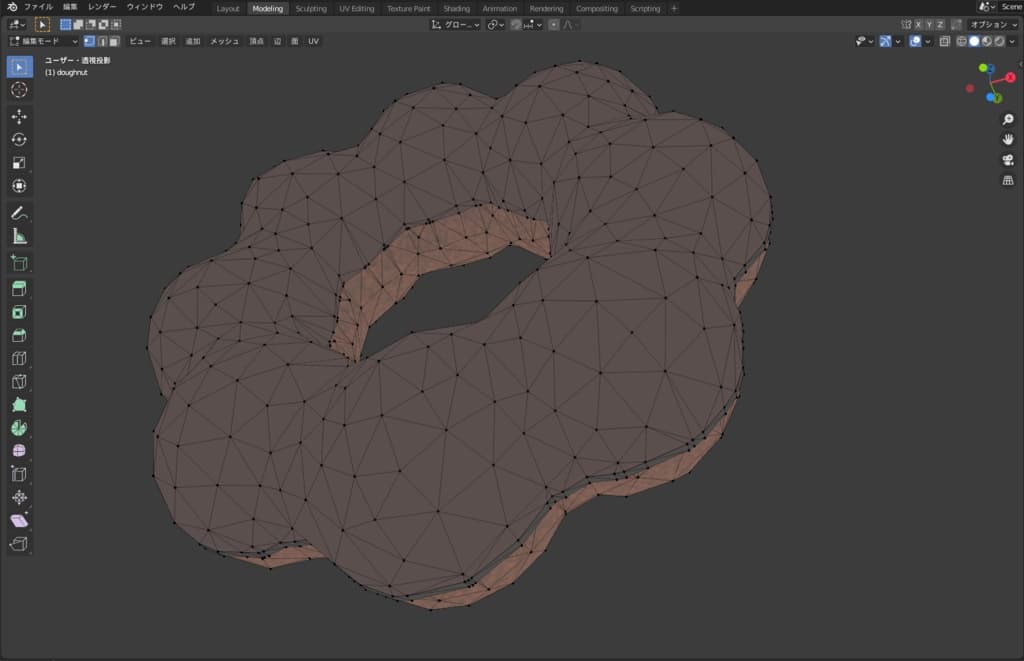Activate the Rotate tool
The height and width of the screenshot is (661, 1024).
point(19,139)
